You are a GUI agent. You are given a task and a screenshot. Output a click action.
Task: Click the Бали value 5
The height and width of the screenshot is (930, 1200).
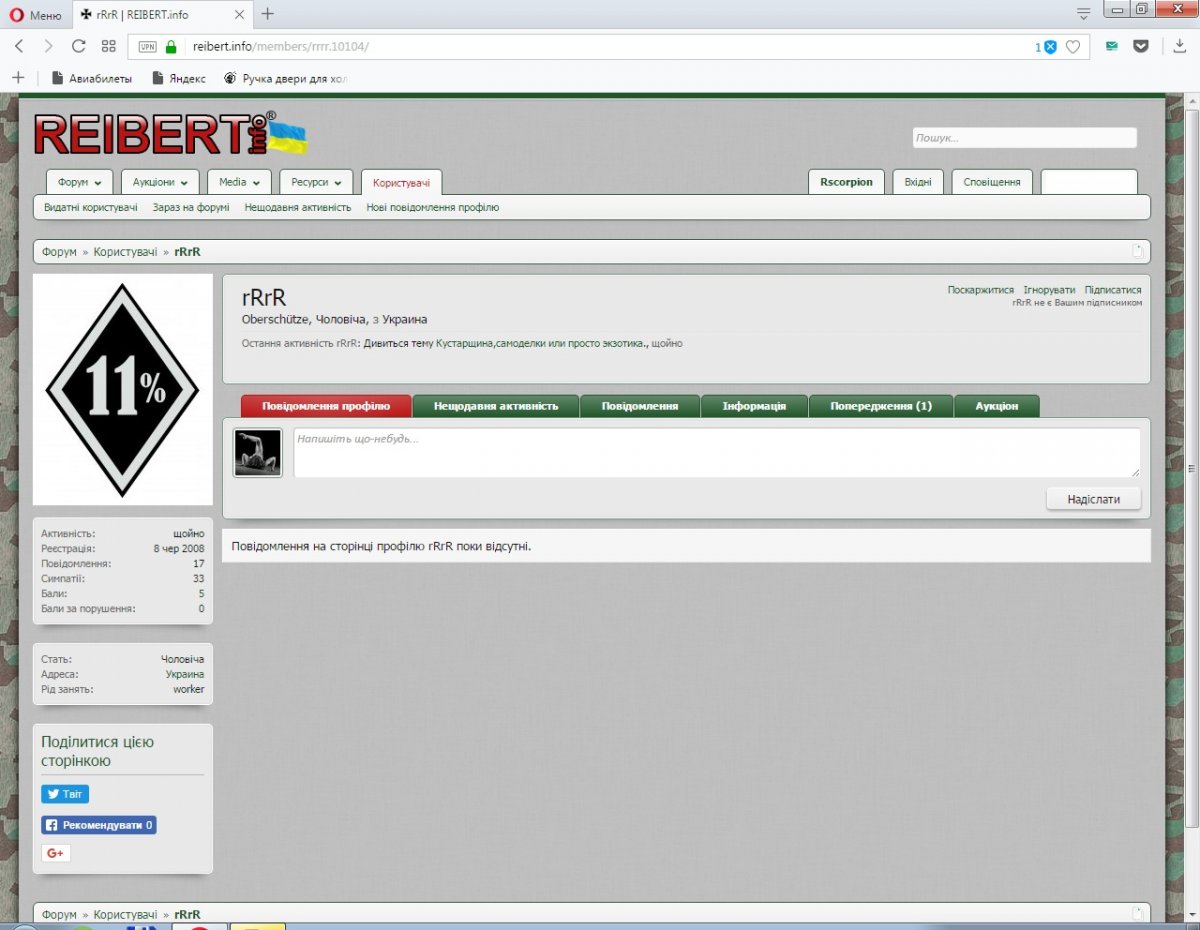pyautogui.click(x=201, y=594)
